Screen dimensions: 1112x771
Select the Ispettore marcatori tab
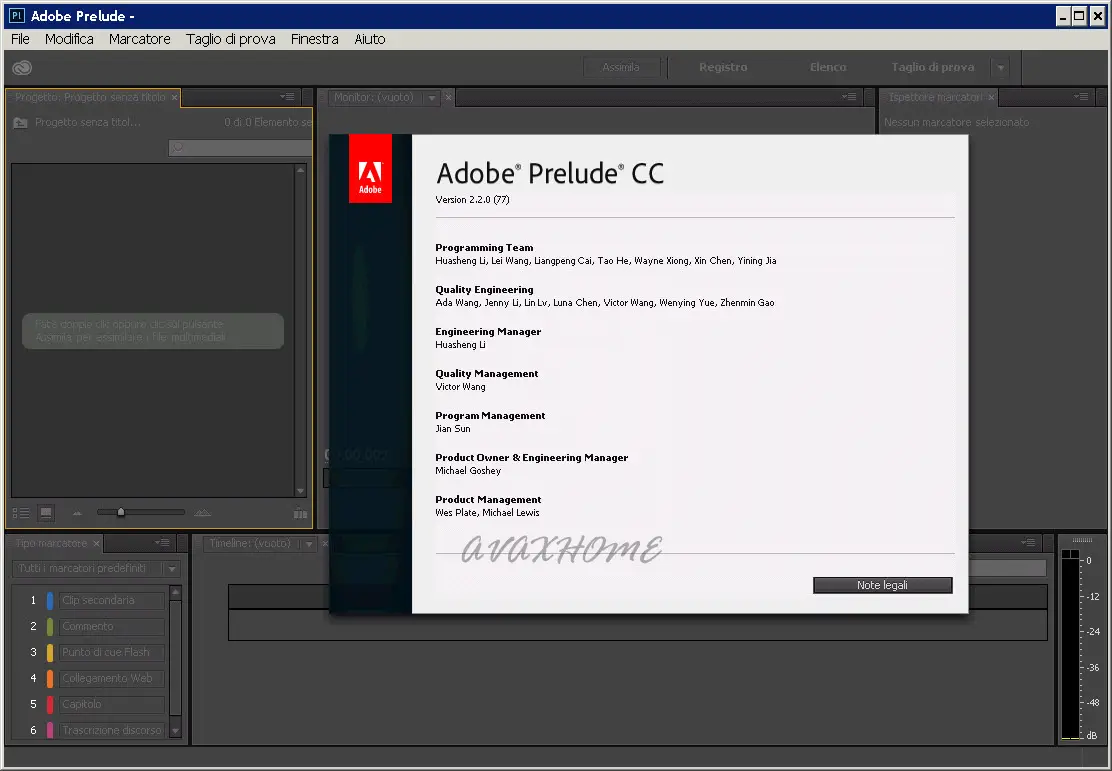(x=935, y=97)
